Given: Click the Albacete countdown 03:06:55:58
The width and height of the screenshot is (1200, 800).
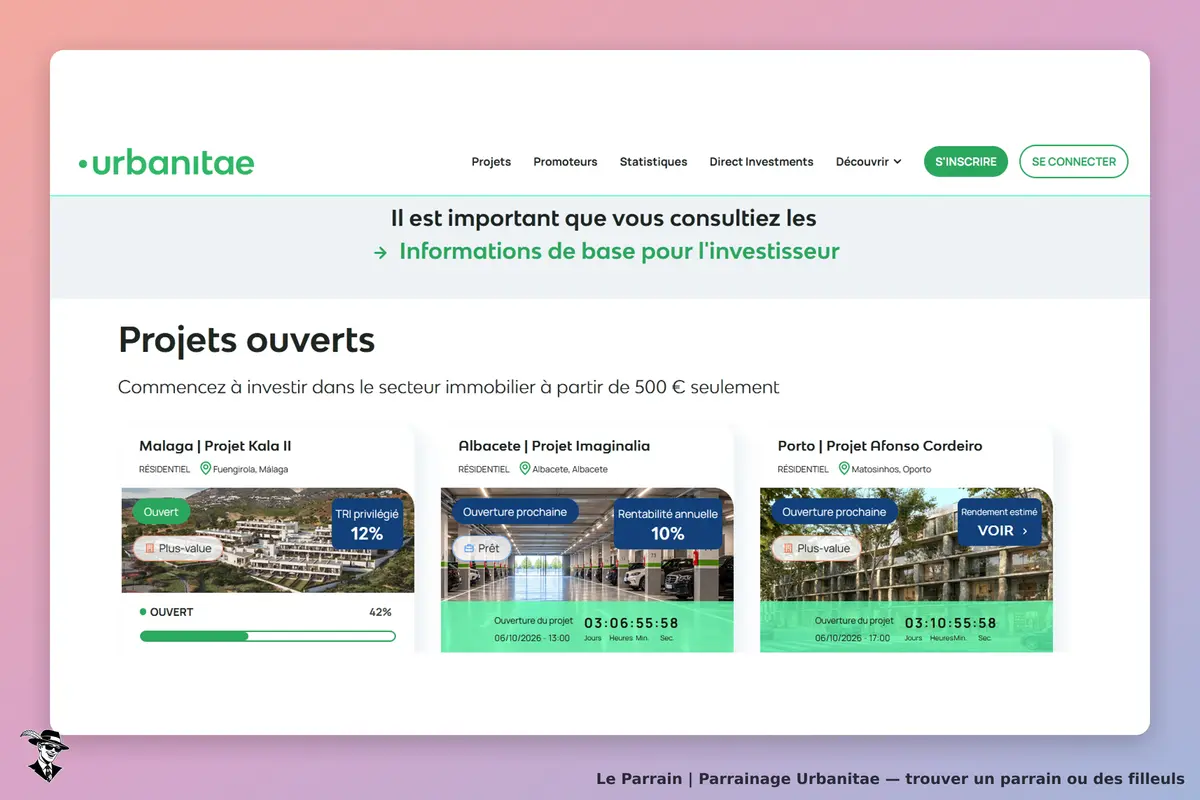Looking at the screenshot, I should tap(631, 623).
